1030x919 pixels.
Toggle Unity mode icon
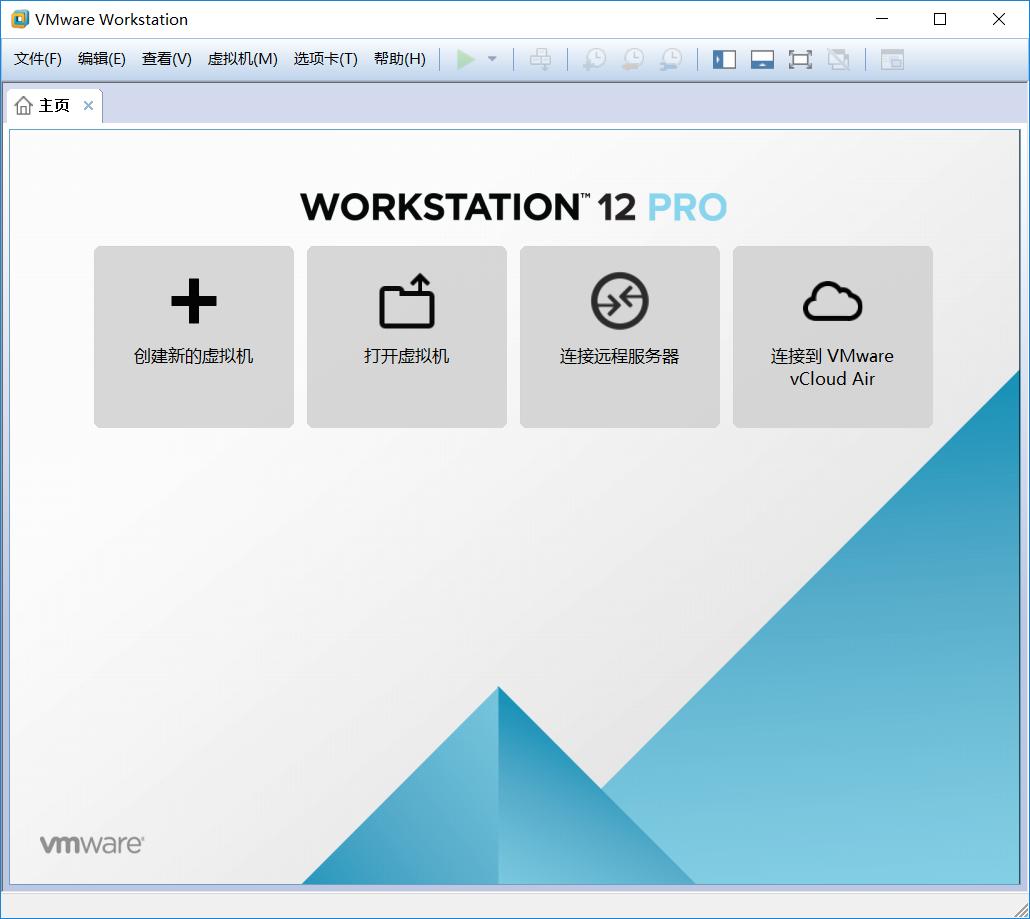tap(838, 59)
